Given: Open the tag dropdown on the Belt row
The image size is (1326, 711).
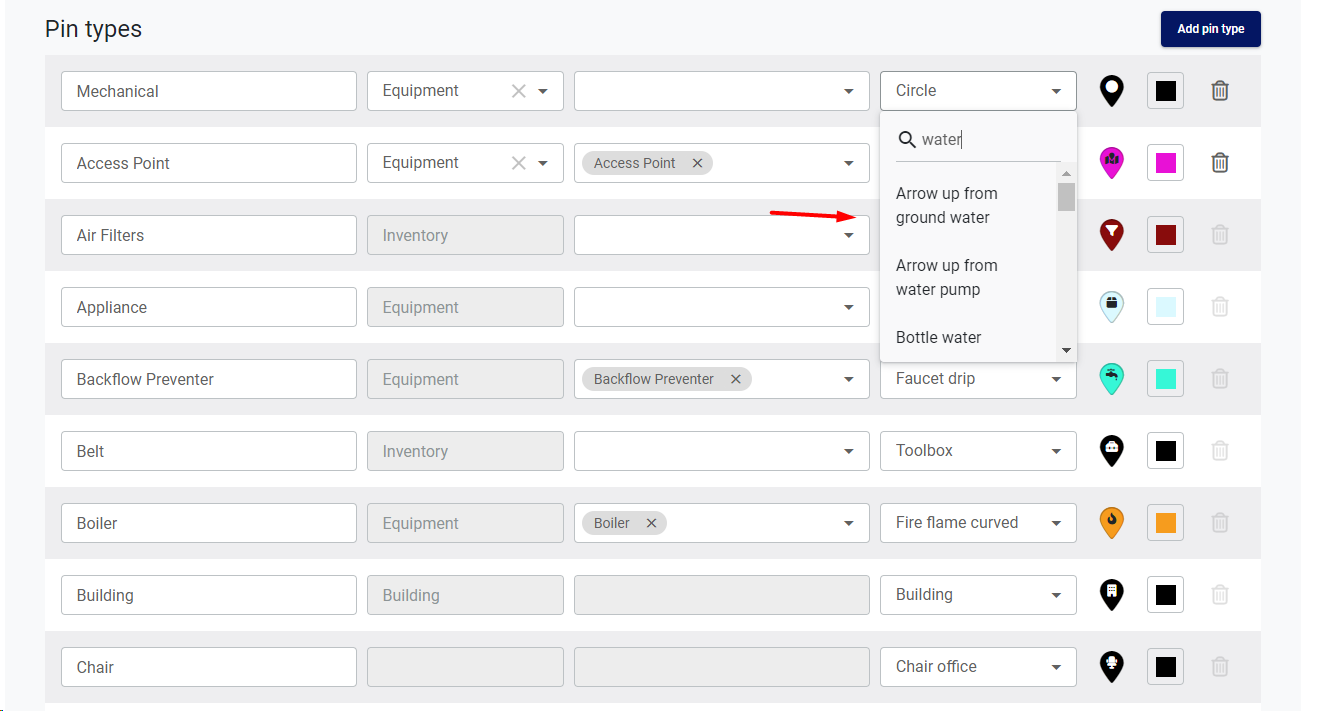Looking at the screenshot, I should pyautogui.click(x=848, y=450).
